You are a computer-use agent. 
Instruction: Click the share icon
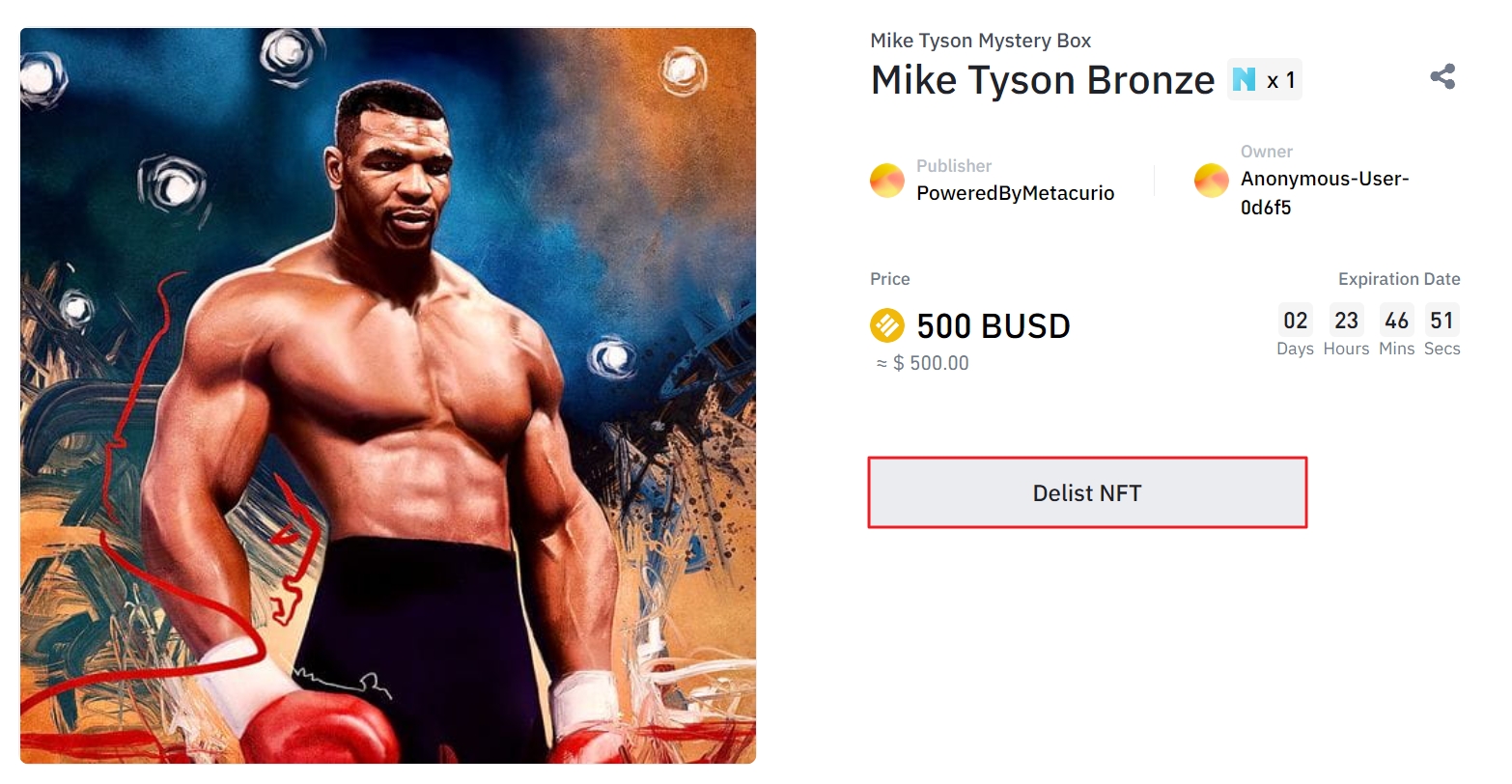tap(1442, 77)
